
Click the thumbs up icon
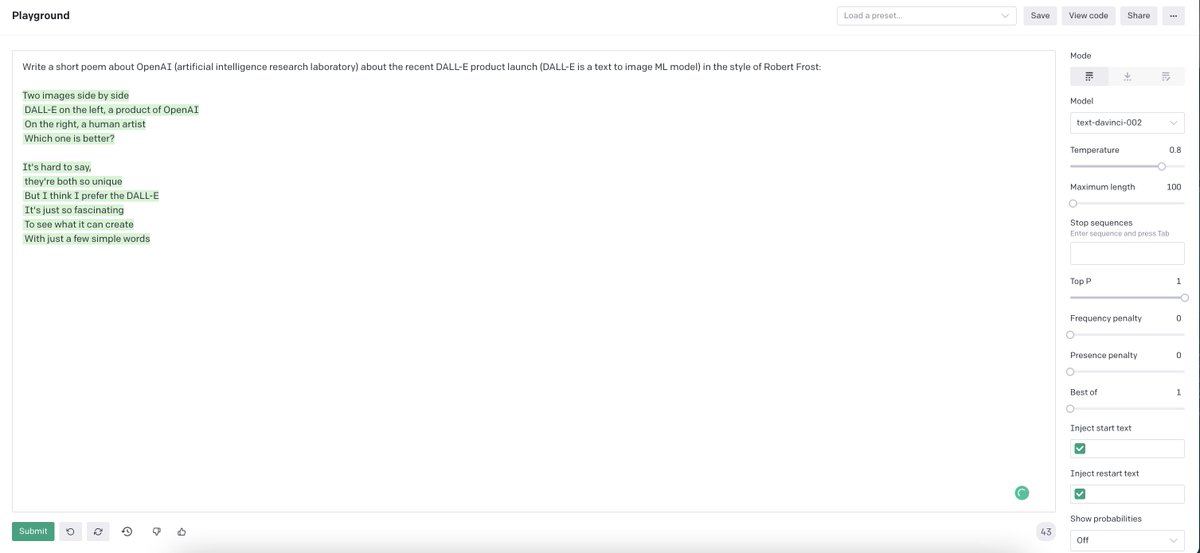click(182, 532)
